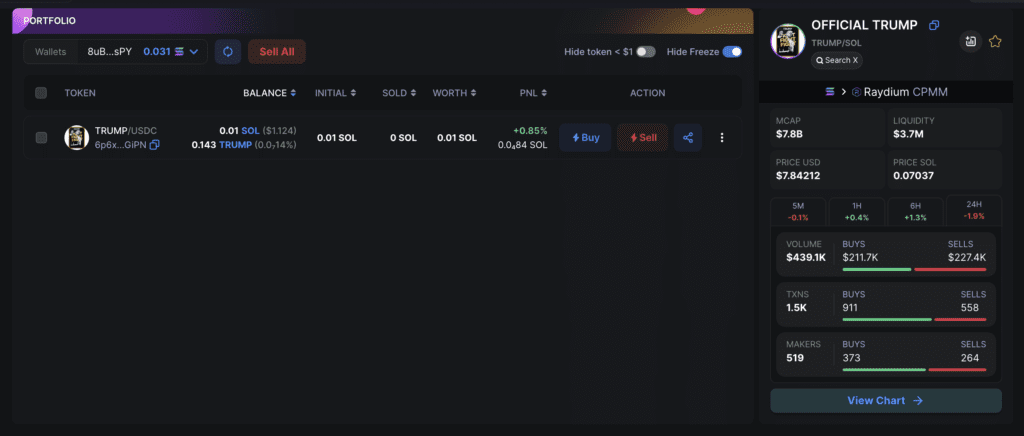Click the VOLUME $439.1K value
This screenshot has height=436, width=1024.
point(806,257)
